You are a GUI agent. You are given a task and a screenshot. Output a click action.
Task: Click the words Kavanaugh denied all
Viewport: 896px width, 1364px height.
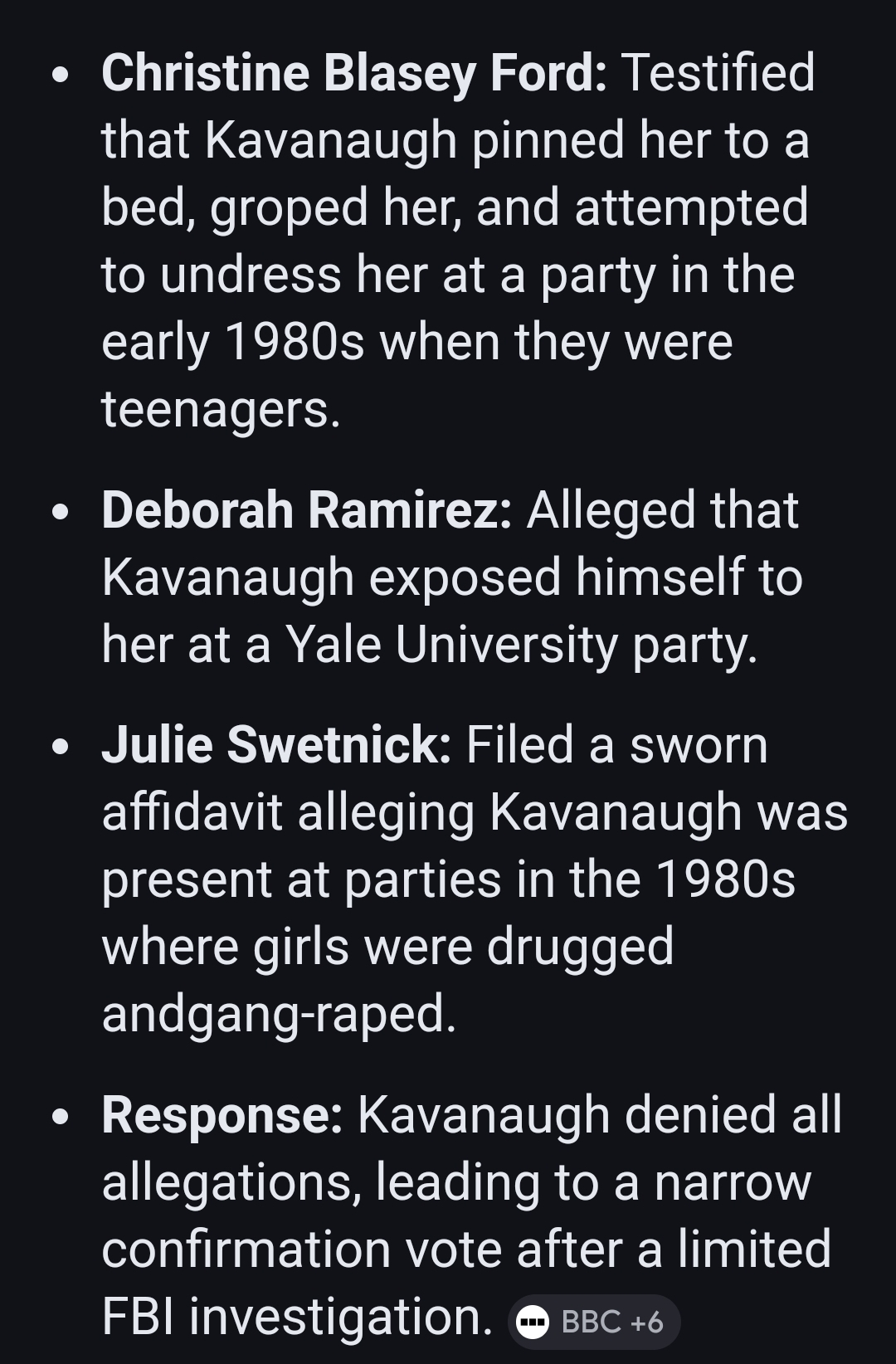(599, 1114)
